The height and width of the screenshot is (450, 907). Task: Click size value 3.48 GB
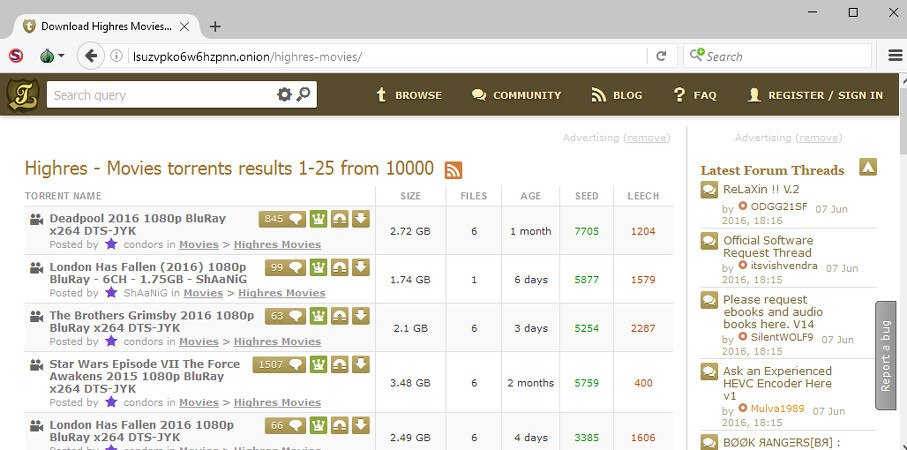pos(411,383)
